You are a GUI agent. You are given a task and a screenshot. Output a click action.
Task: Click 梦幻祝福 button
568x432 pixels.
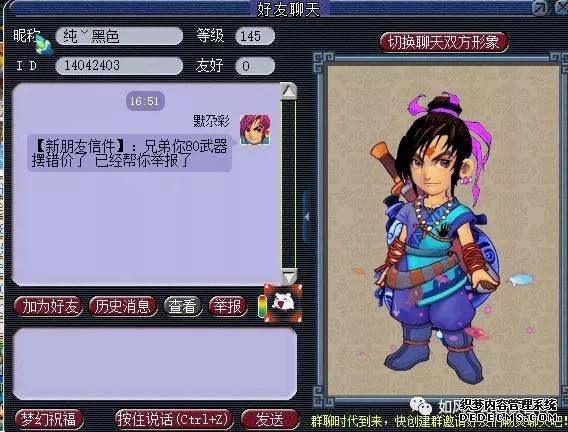(x=49, y=419)
